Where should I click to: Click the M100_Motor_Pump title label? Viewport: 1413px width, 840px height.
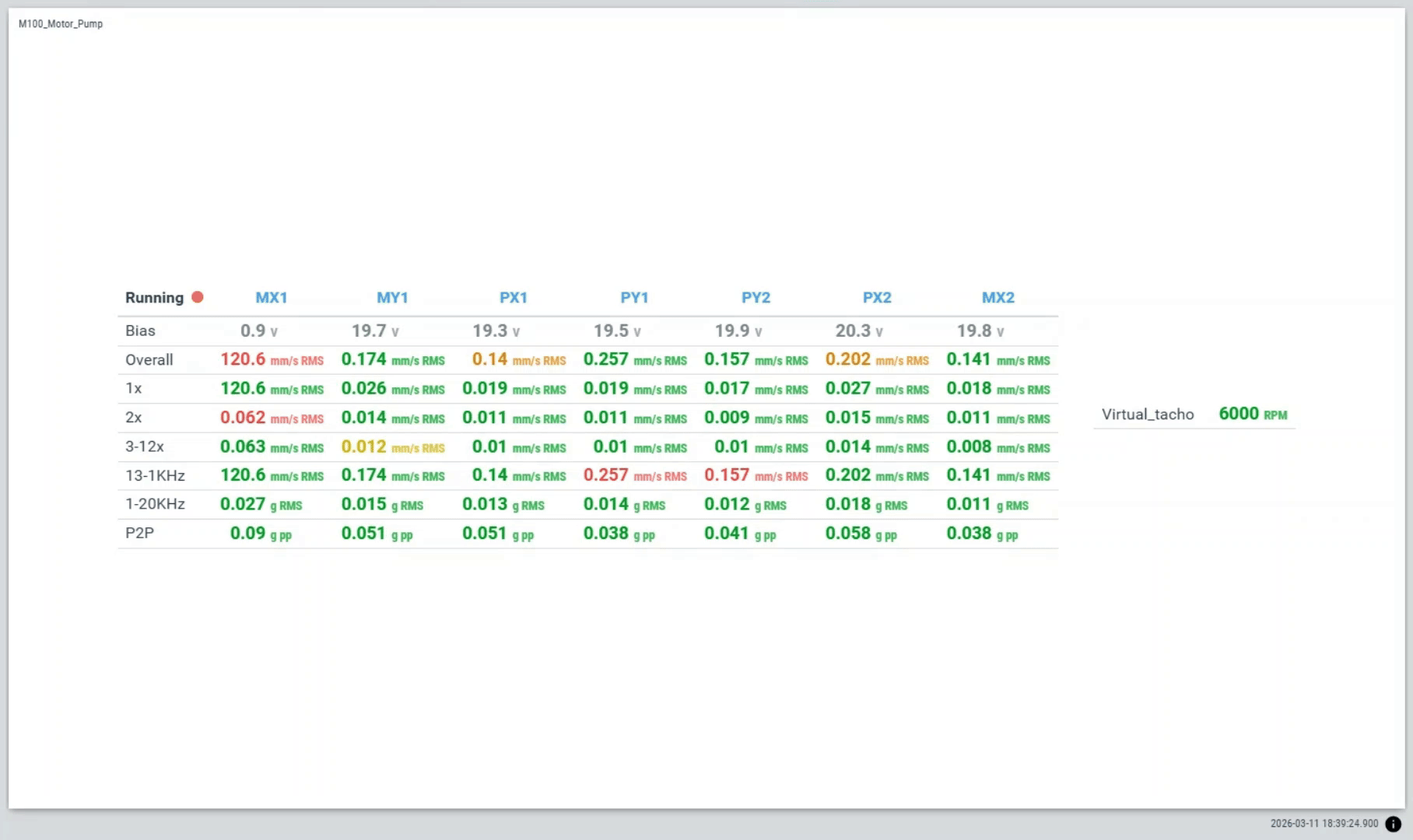(x=61, y=24)
